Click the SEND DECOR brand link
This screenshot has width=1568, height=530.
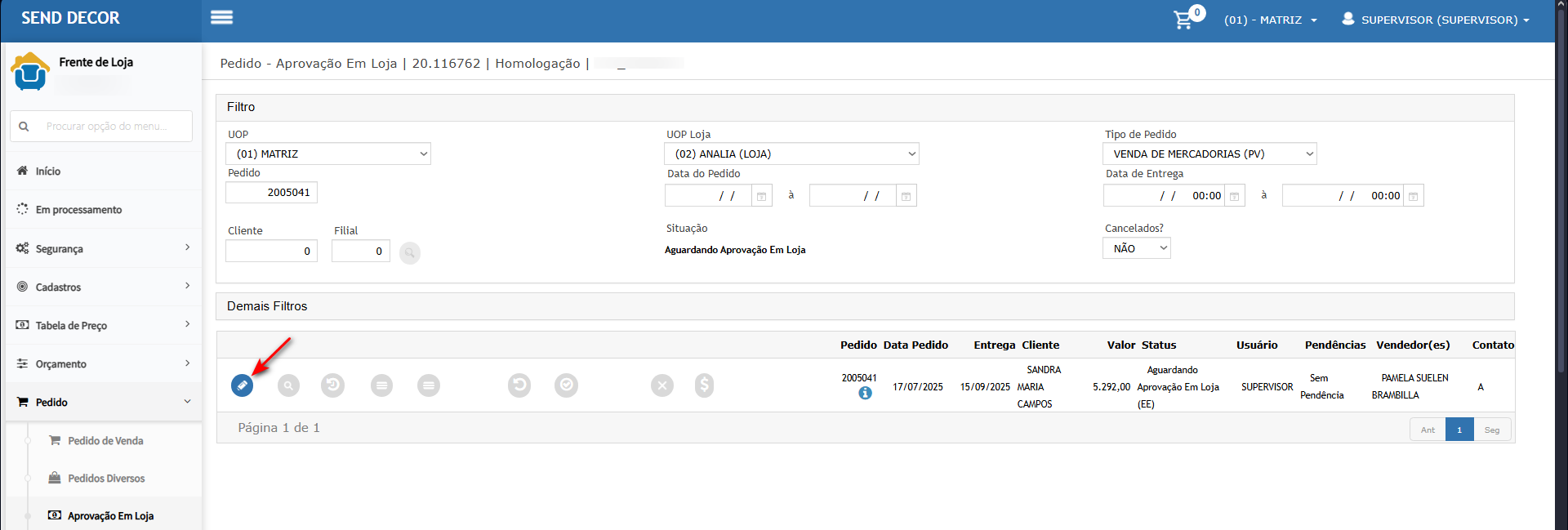tap(70, 18)
